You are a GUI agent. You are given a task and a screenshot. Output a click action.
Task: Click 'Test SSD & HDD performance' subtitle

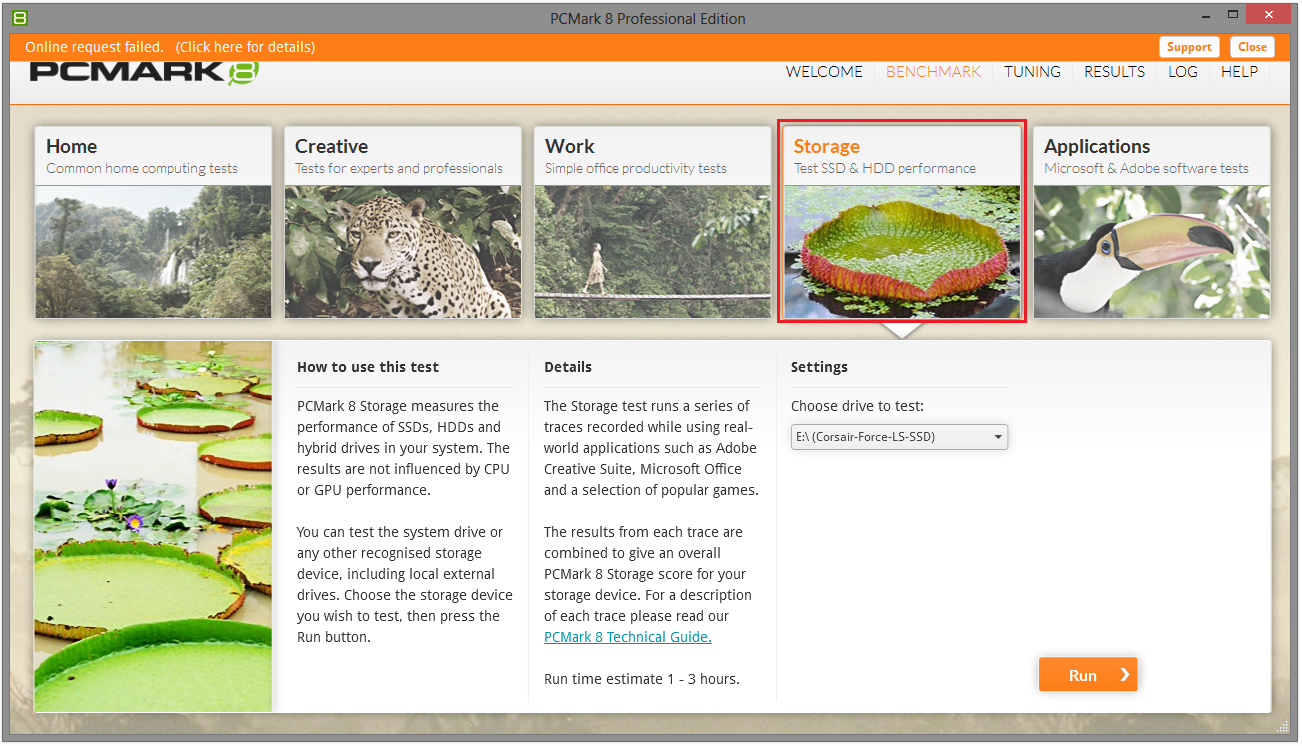(885, 168)
